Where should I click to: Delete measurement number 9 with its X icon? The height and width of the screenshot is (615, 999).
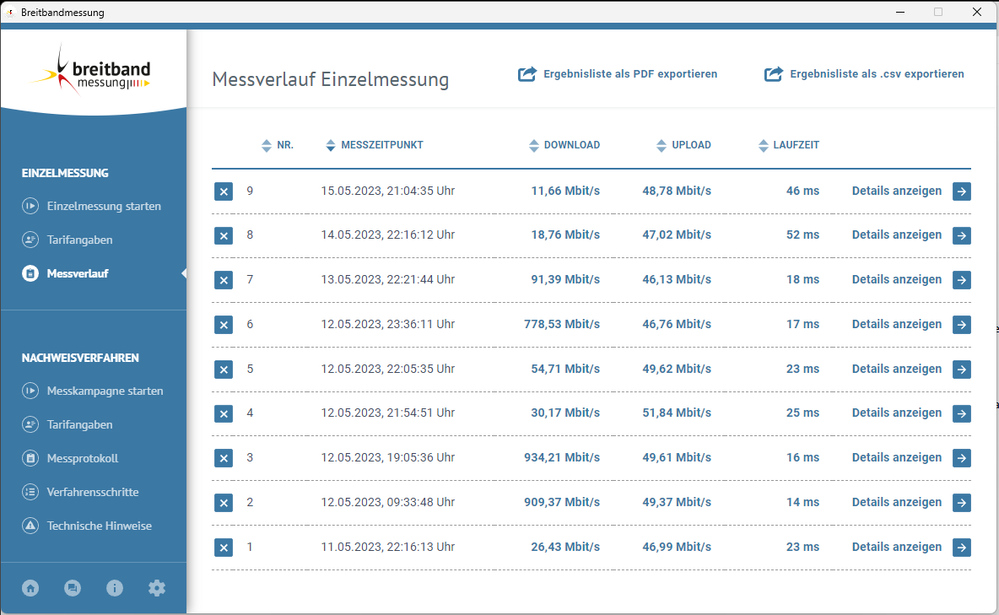click(223, 191)
